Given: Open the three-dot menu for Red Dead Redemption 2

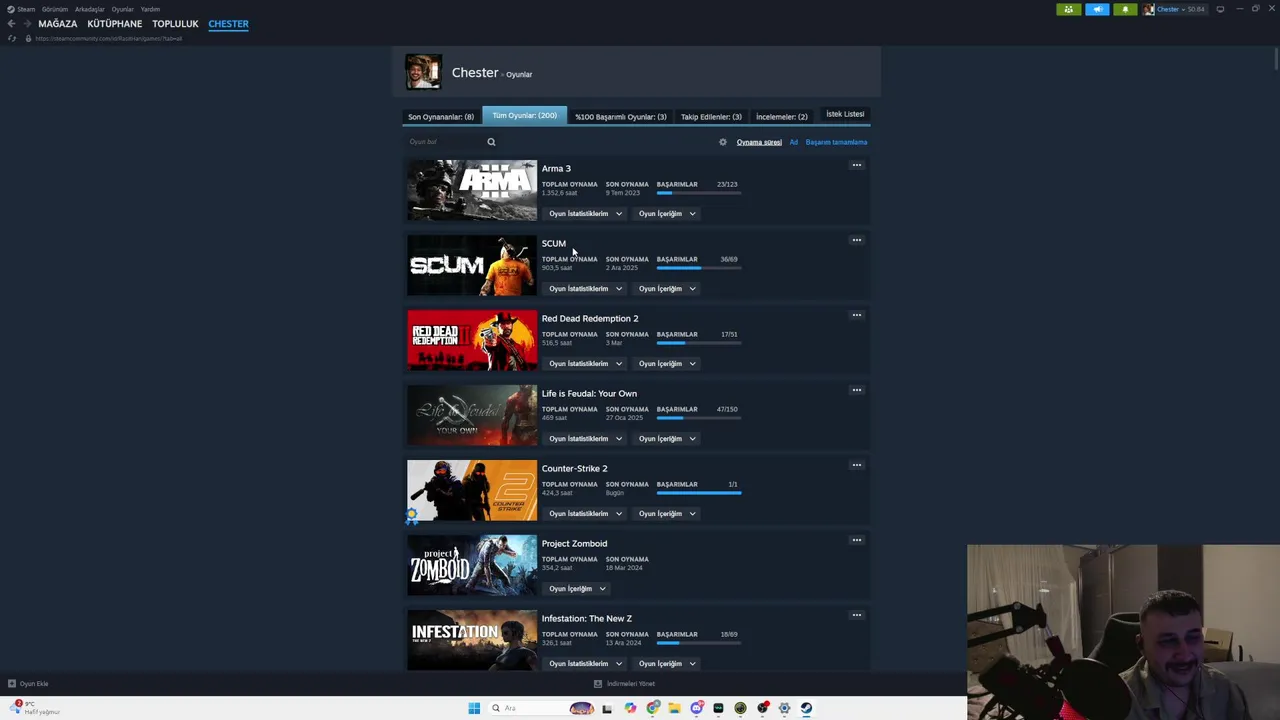Looking at the screenshot, I should coord(856,315).
